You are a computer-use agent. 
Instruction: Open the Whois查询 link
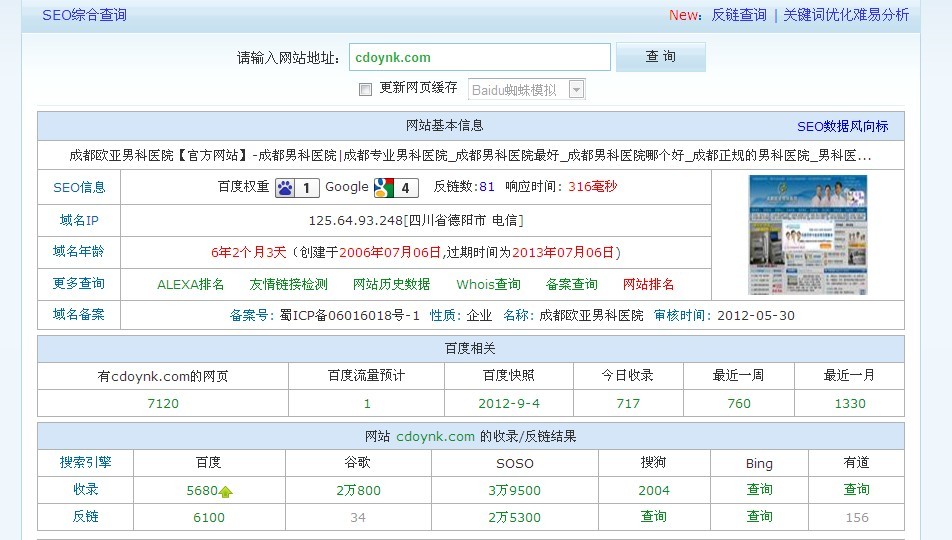488,284
